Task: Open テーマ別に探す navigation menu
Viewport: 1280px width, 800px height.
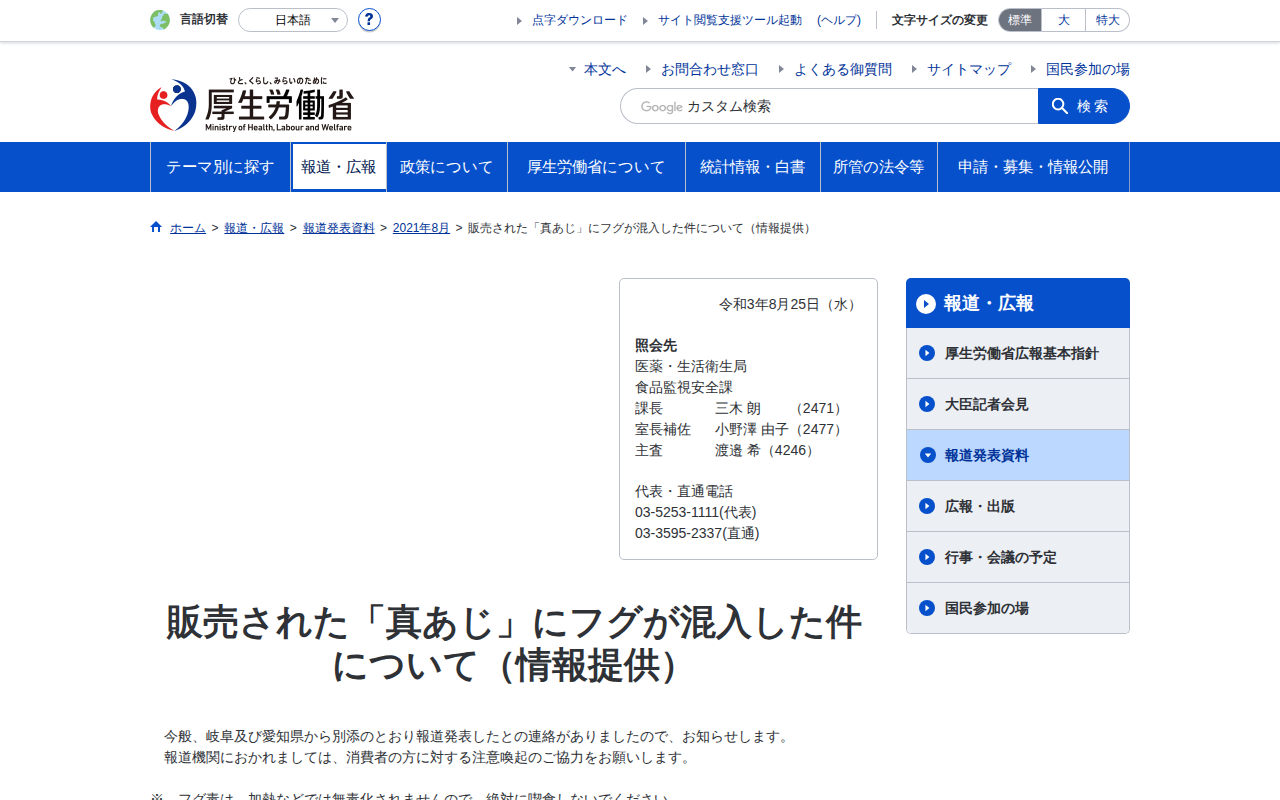Action: point(220,167)
